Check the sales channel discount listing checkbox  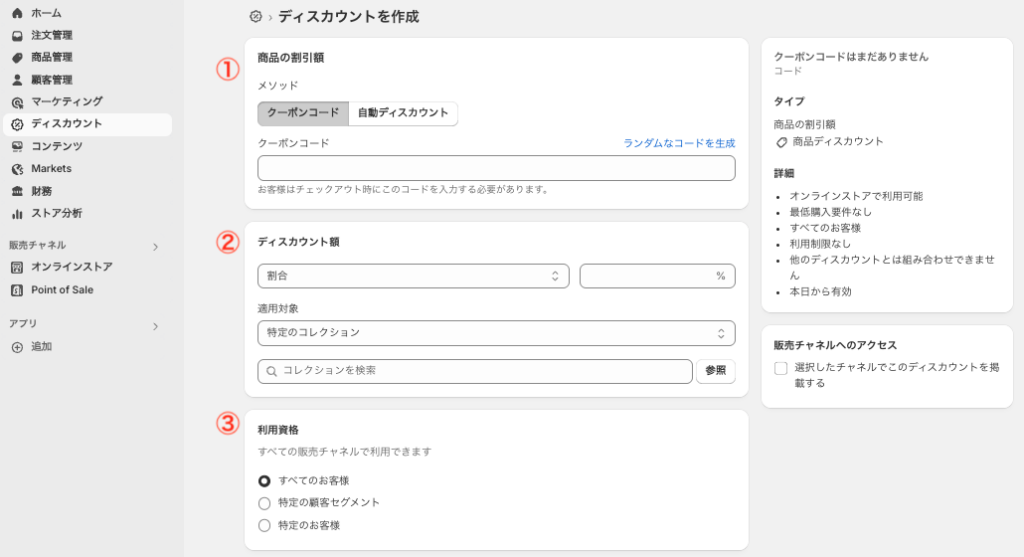pos(781,368)
